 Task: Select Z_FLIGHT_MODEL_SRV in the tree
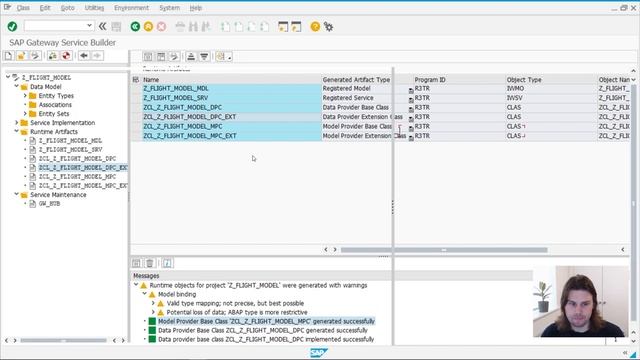70,149
